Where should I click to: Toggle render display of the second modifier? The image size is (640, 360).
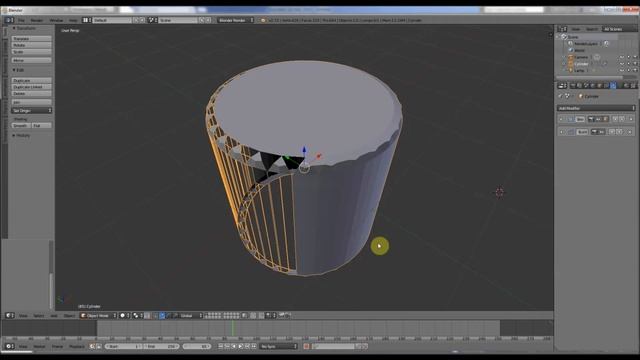tap(594, 132)
